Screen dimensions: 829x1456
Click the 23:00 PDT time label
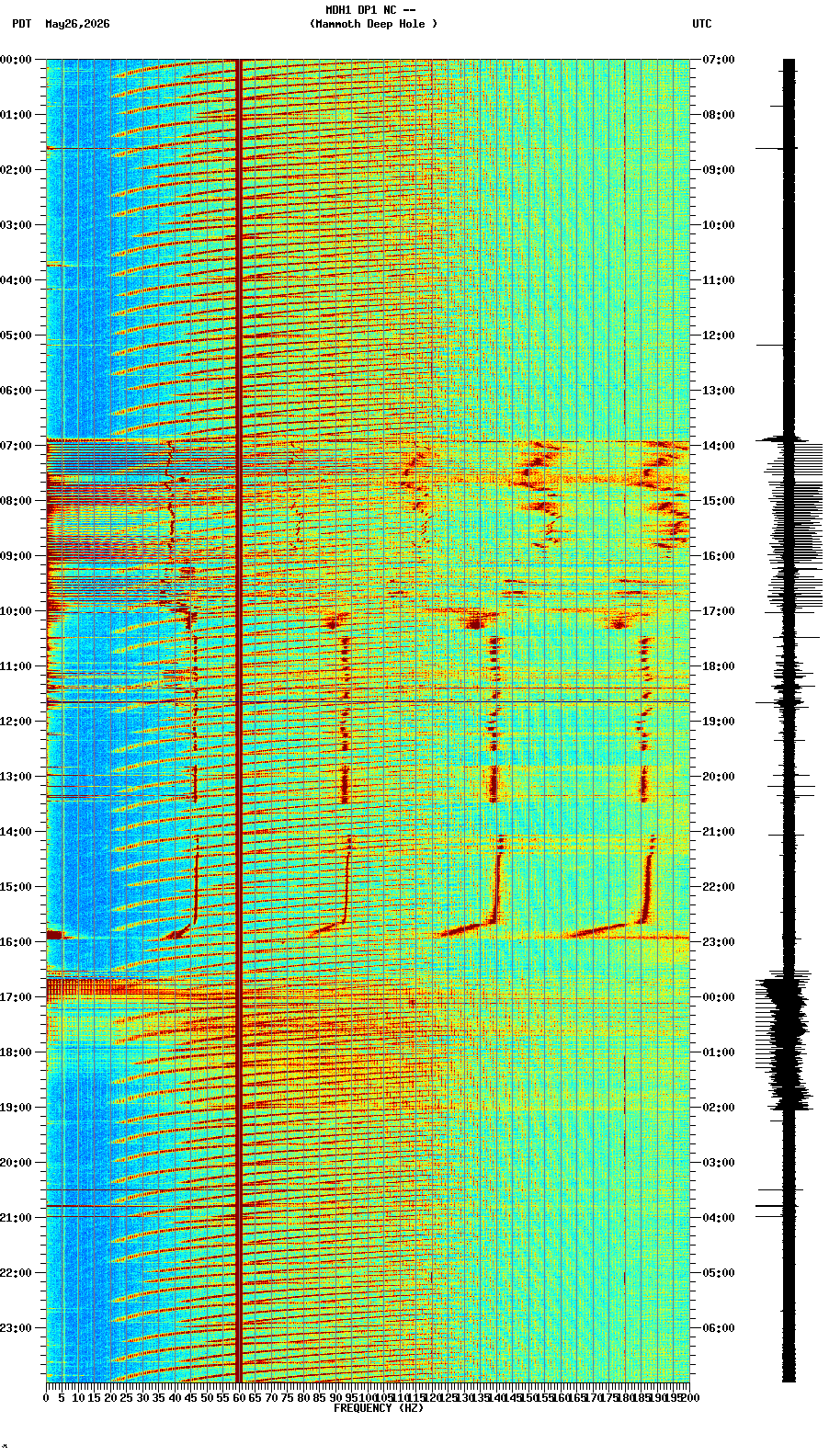[16, 1328]
